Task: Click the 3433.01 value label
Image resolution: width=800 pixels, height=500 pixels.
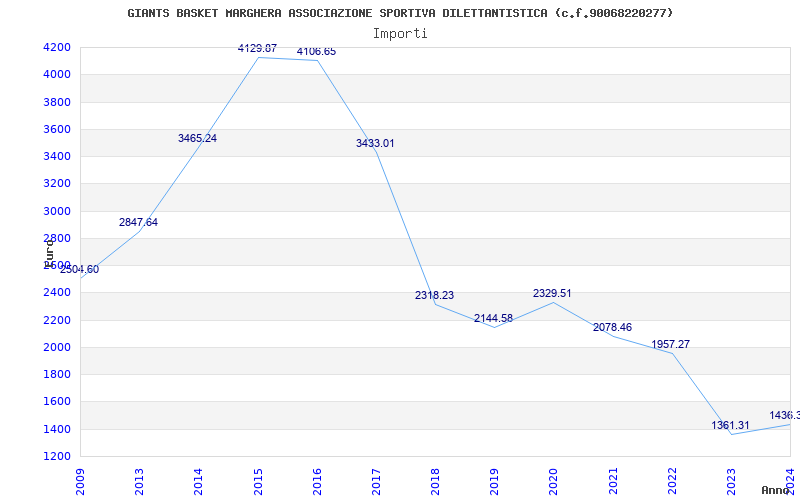Action: coord(375,143)
